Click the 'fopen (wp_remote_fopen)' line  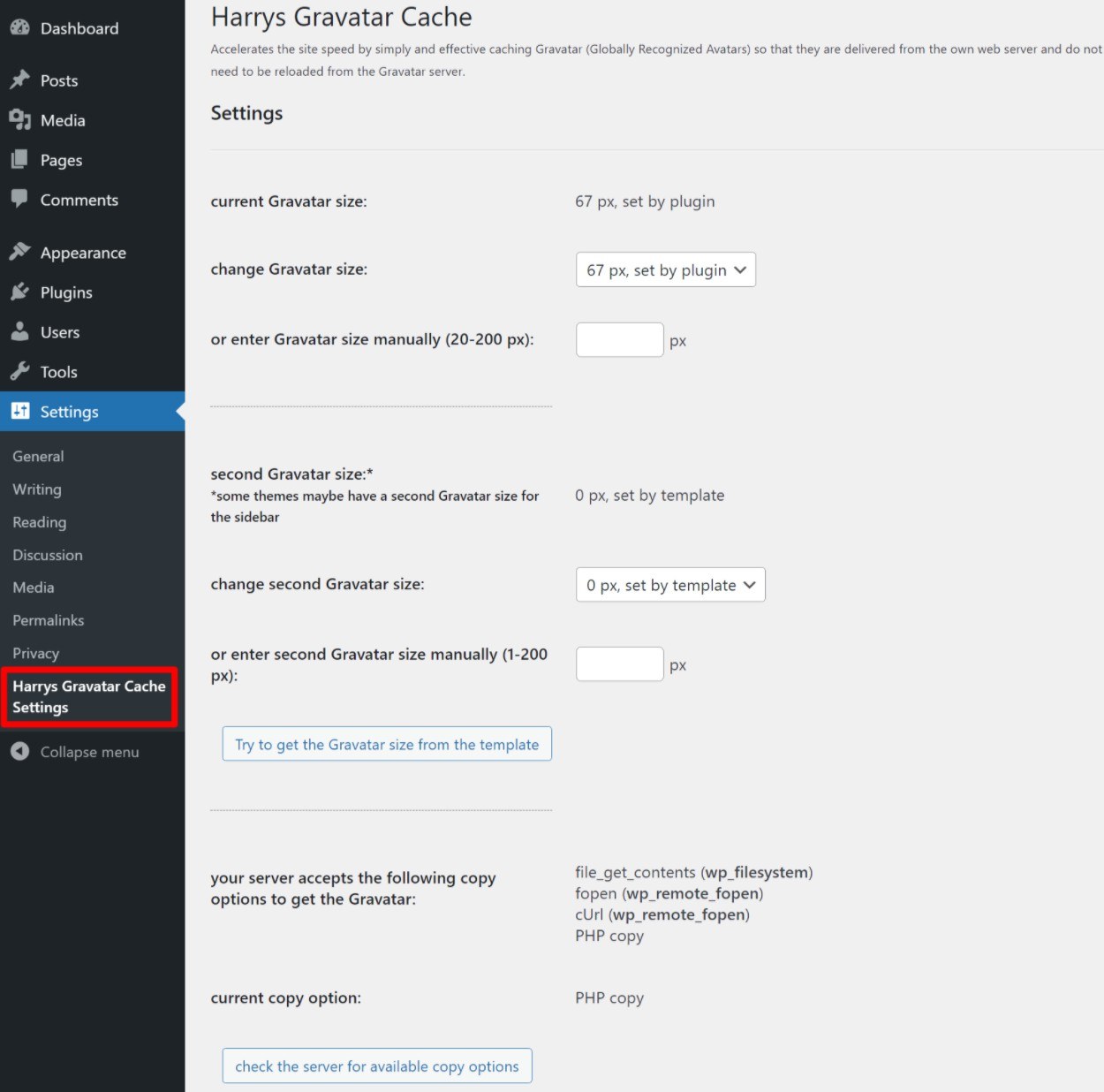point(669,893)
